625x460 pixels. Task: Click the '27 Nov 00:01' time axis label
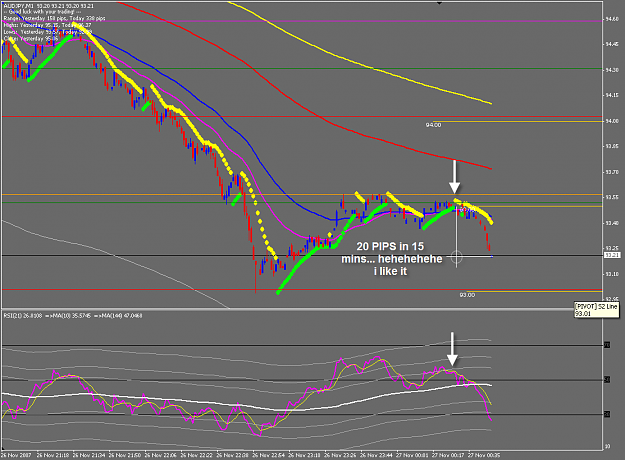pos(412,455)
